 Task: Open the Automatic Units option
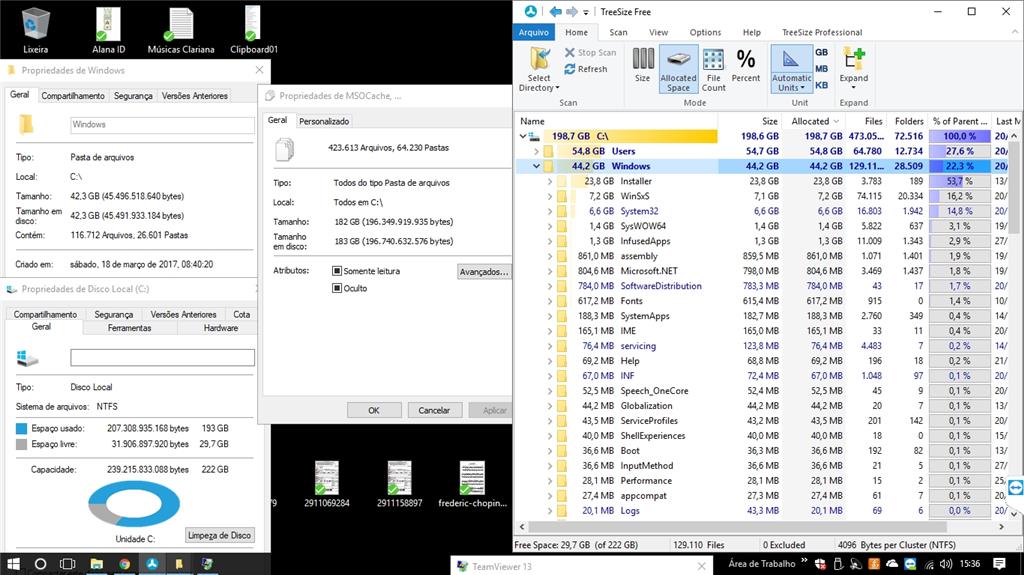791,69
